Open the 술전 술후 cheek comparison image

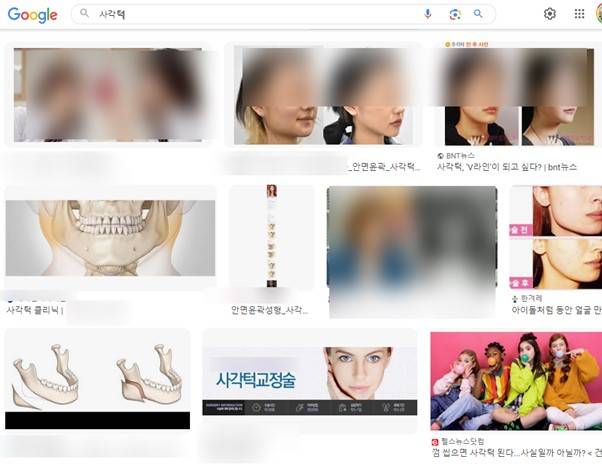click(556, 237)
